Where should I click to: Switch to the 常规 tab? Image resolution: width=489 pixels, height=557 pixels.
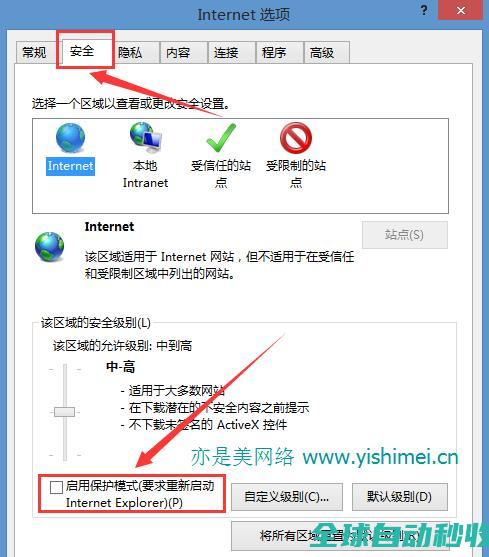(34, 53)
